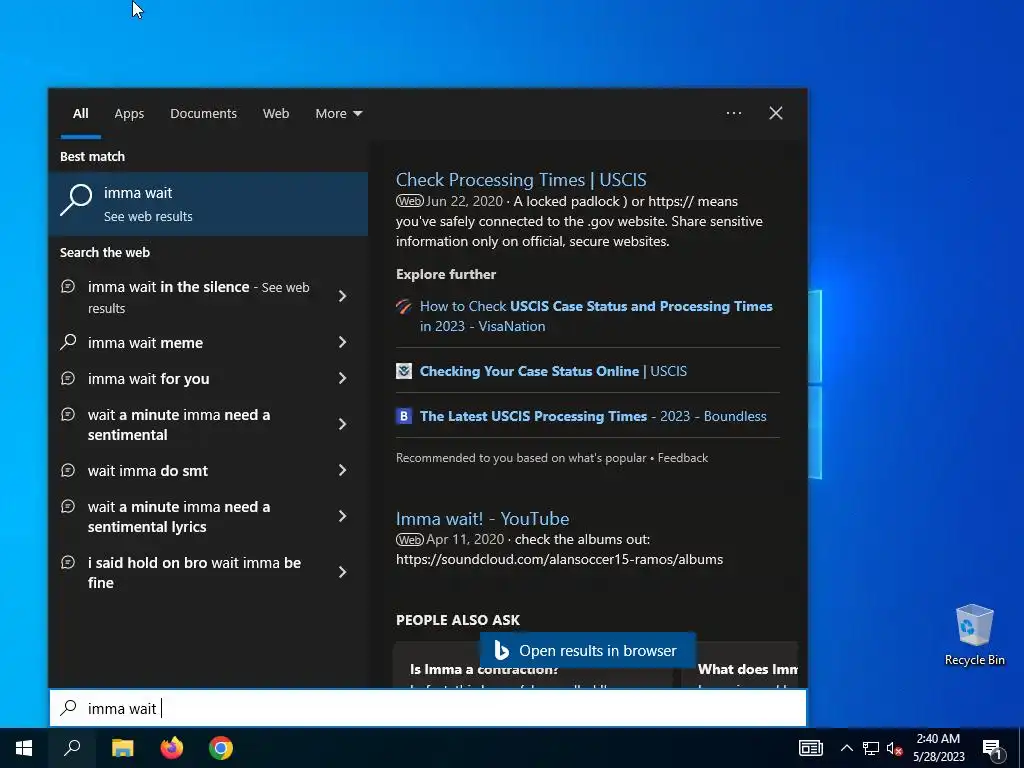Click the Boundless 'B' favicon icon

[404, 416]
